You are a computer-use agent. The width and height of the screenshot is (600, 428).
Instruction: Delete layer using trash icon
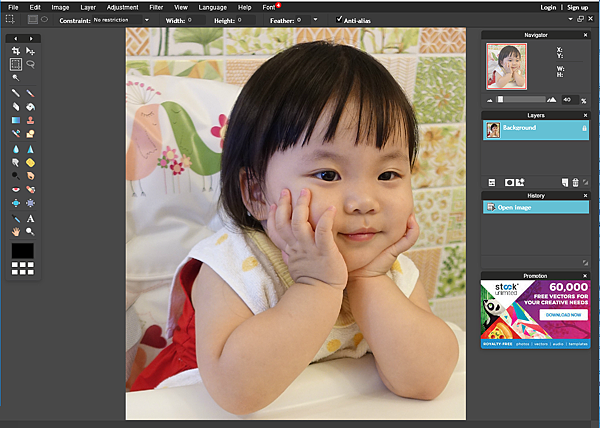coord(575,183)
